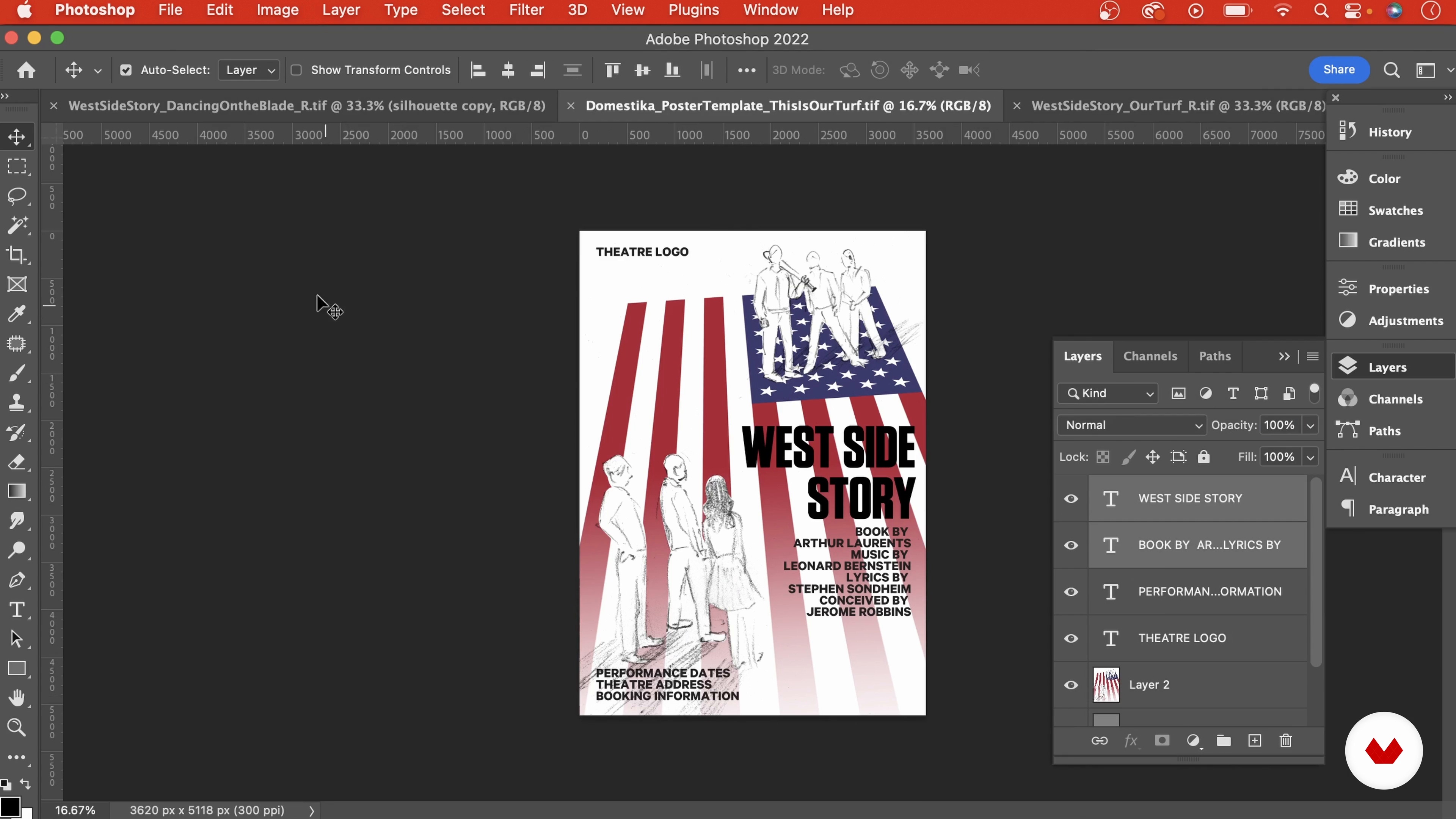Expand Move tool preset picker arrow
This screenshot has height=819, width=1456.
[98, 71]
